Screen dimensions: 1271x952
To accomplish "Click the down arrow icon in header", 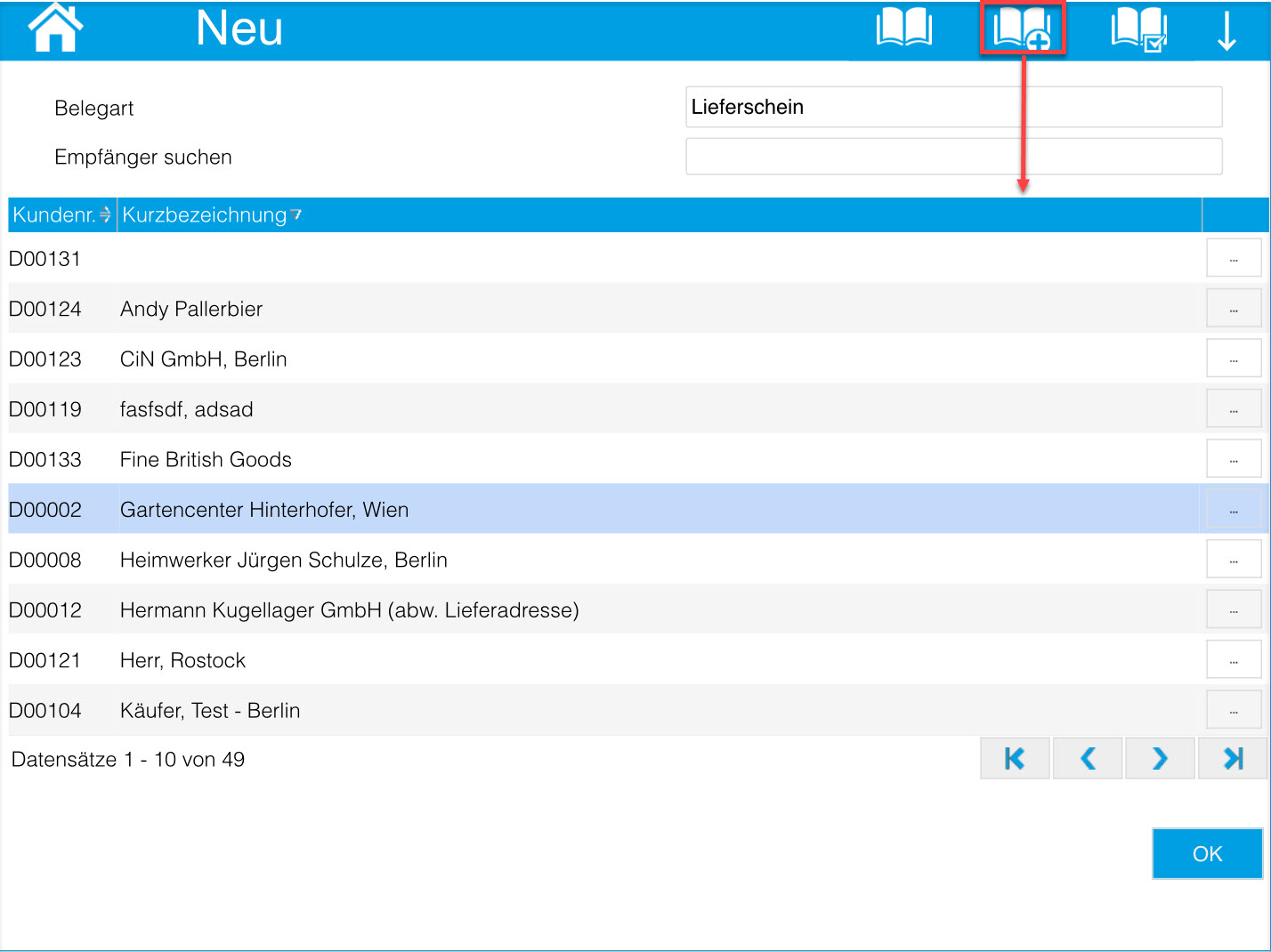I will click(x=1227, y=31).
